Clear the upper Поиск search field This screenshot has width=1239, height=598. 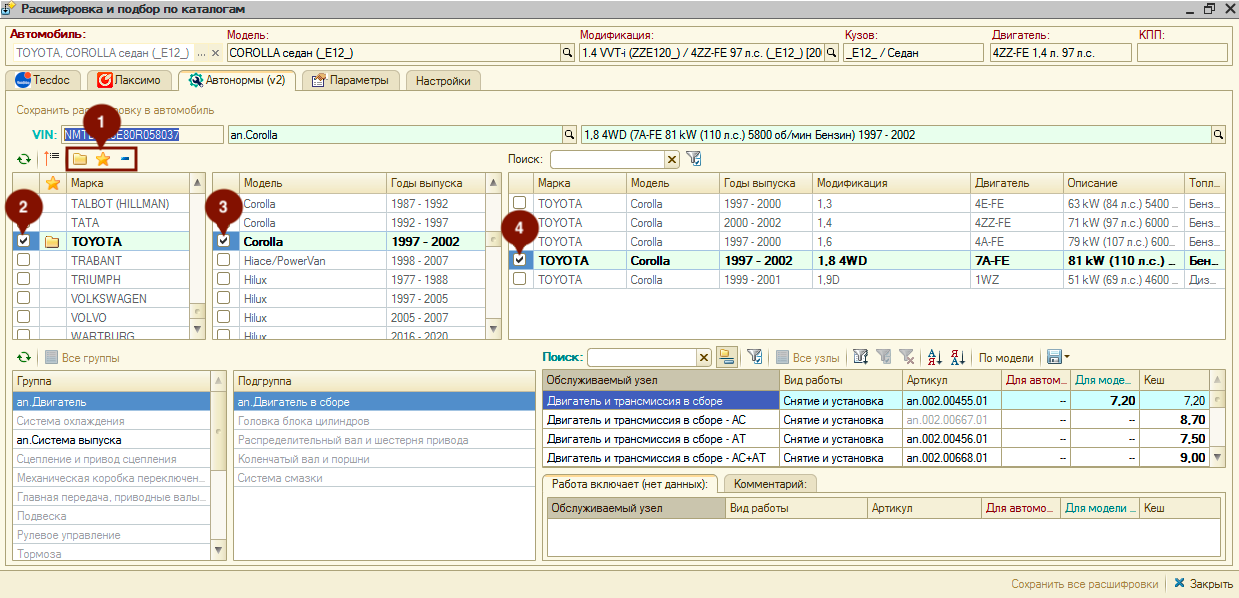tap(672, 159)
